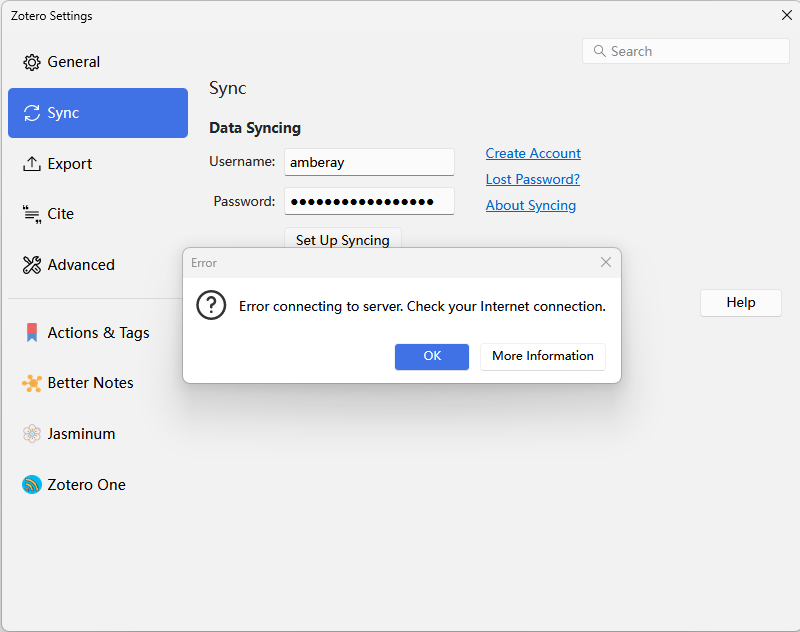
Task: Click the Error dialog title text
Action: (204, 263)
